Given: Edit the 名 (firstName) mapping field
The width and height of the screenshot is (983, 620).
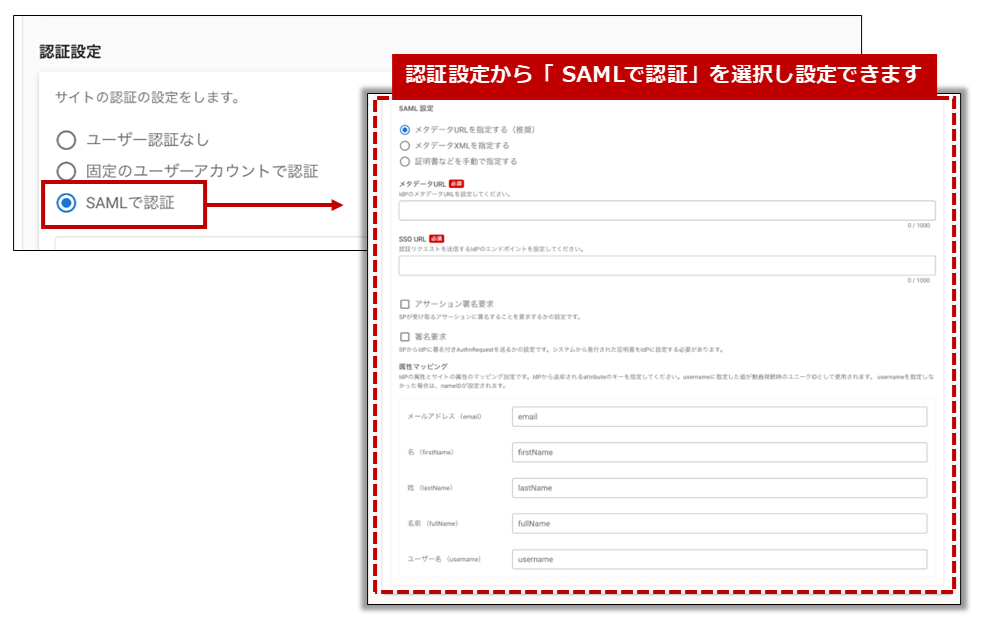Looking at the screenshot, I should [x=719, y=453].
